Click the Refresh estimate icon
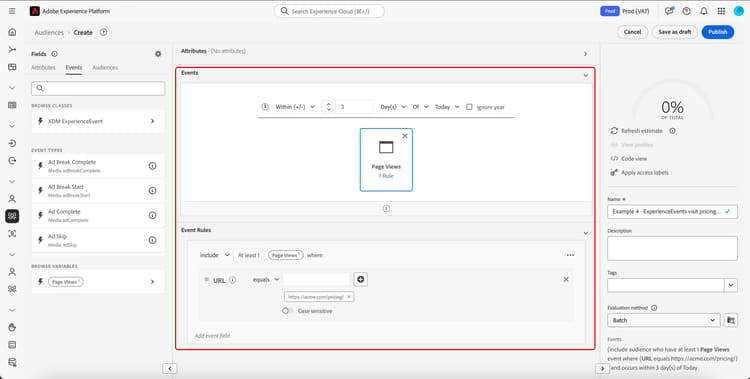 click(x=614, y=131)
